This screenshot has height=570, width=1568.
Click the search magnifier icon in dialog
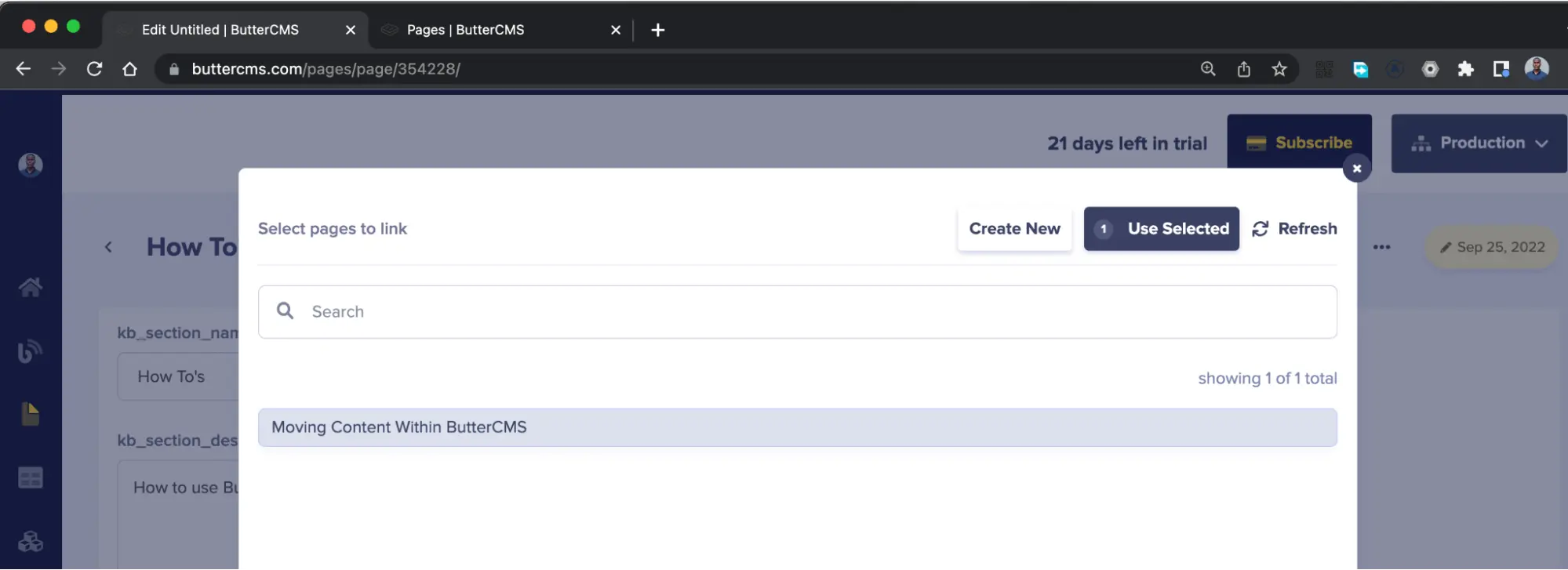click(286, 311)
